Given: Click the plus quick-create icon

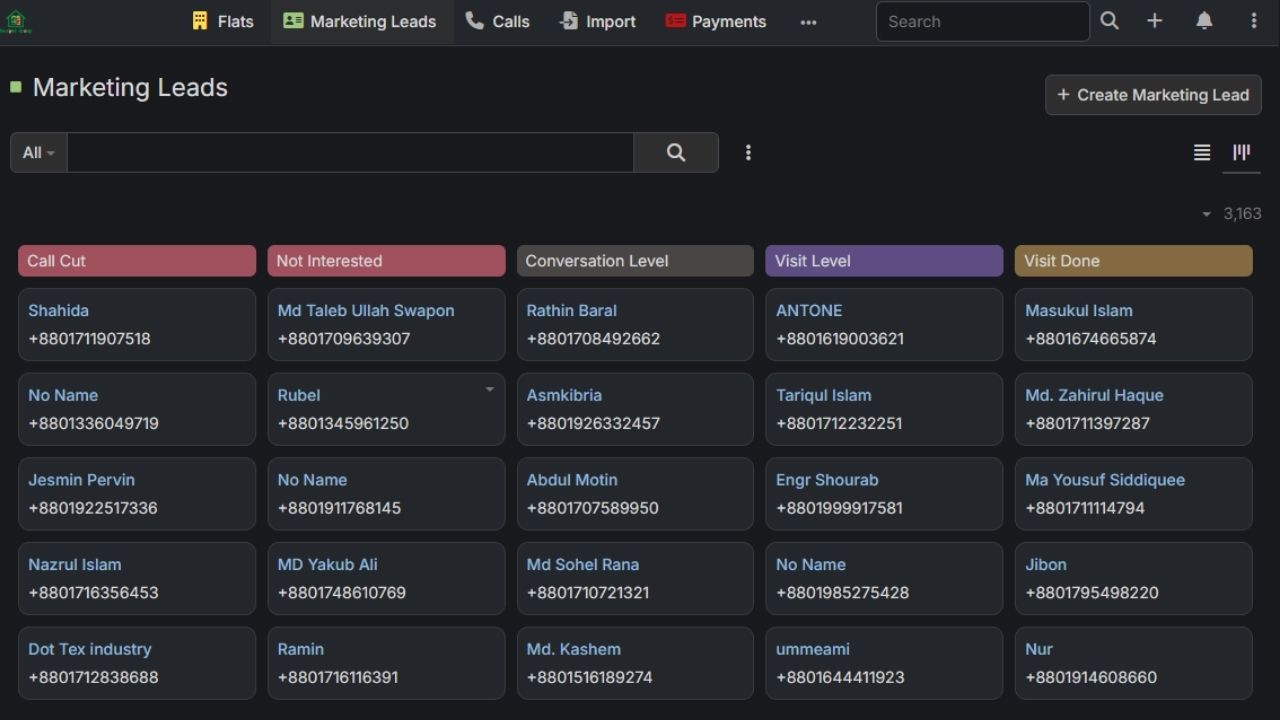Looking at the screenshot, I should click(x=1154, y=21).
